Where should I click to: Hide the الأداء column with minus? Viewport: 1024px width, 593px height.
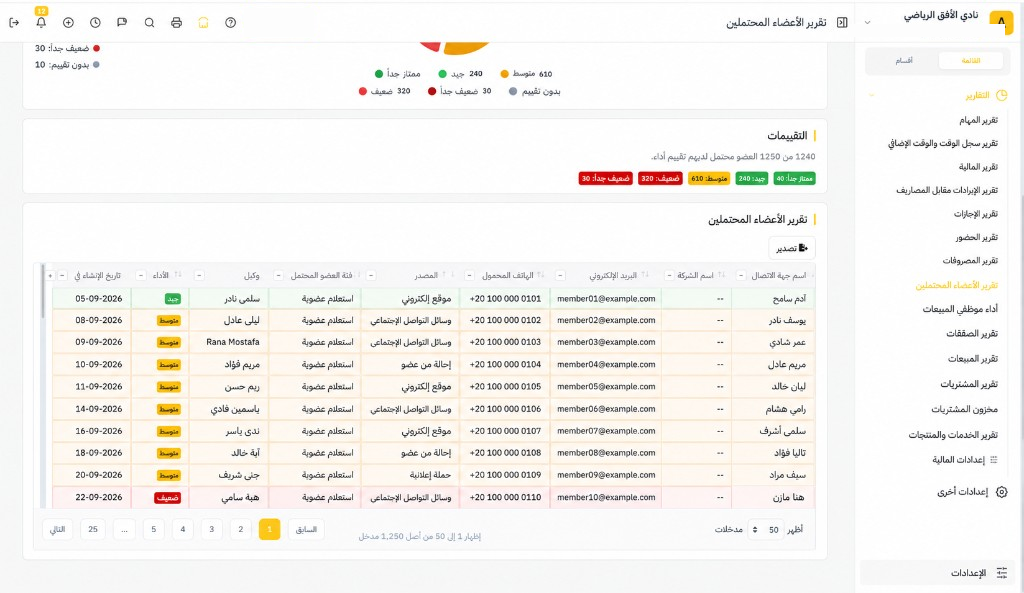pos(140,276)
